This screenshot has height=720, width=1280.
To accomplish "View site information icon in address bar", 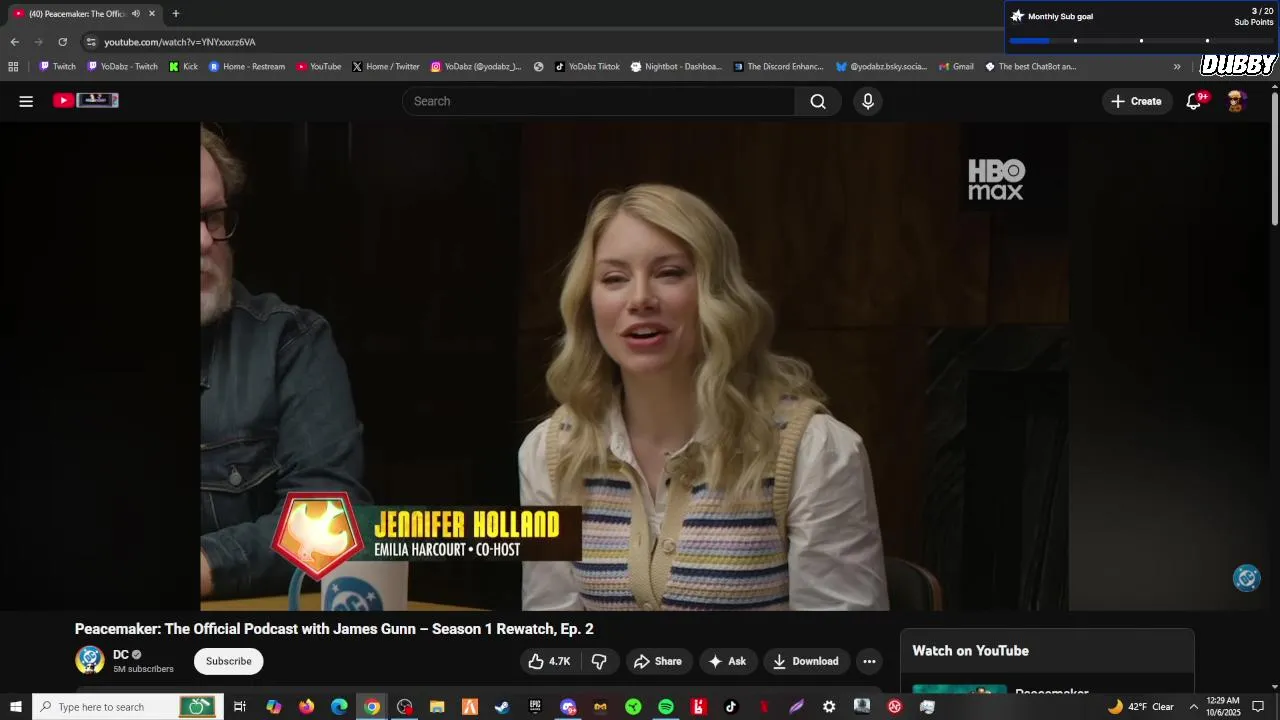I will (x=91, y=42).
